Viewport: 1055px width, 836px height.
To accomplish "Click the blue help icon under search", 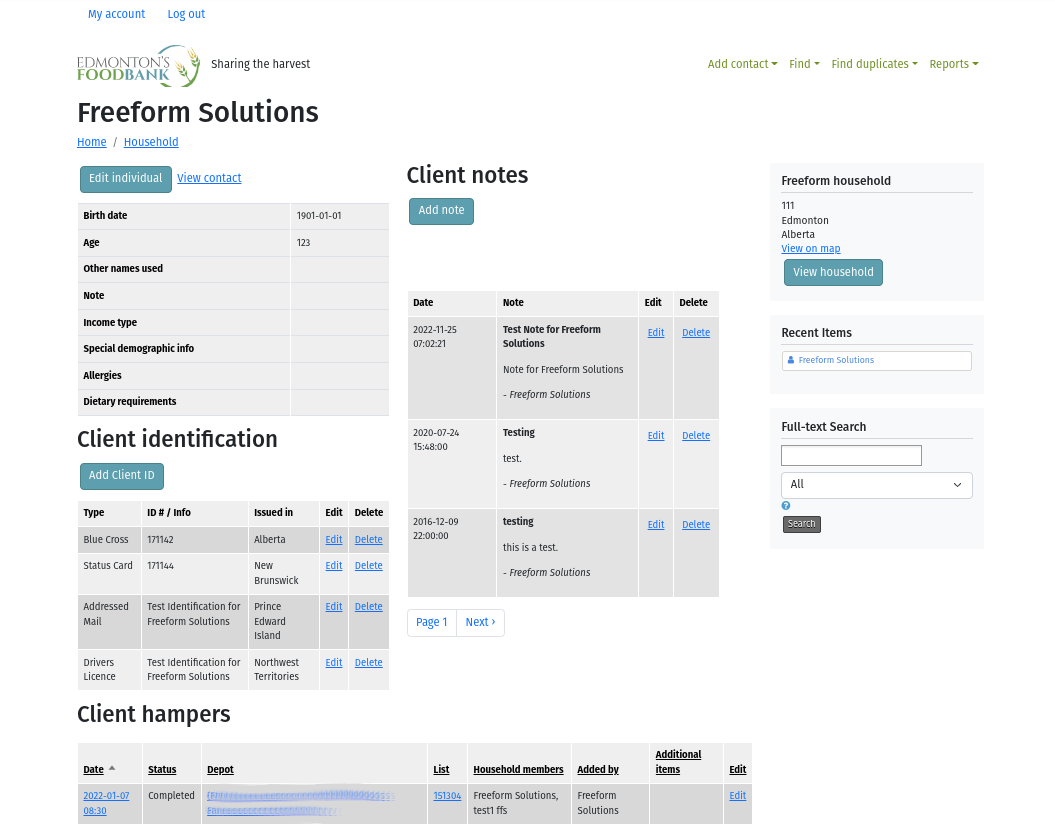I will click(786, 506).
